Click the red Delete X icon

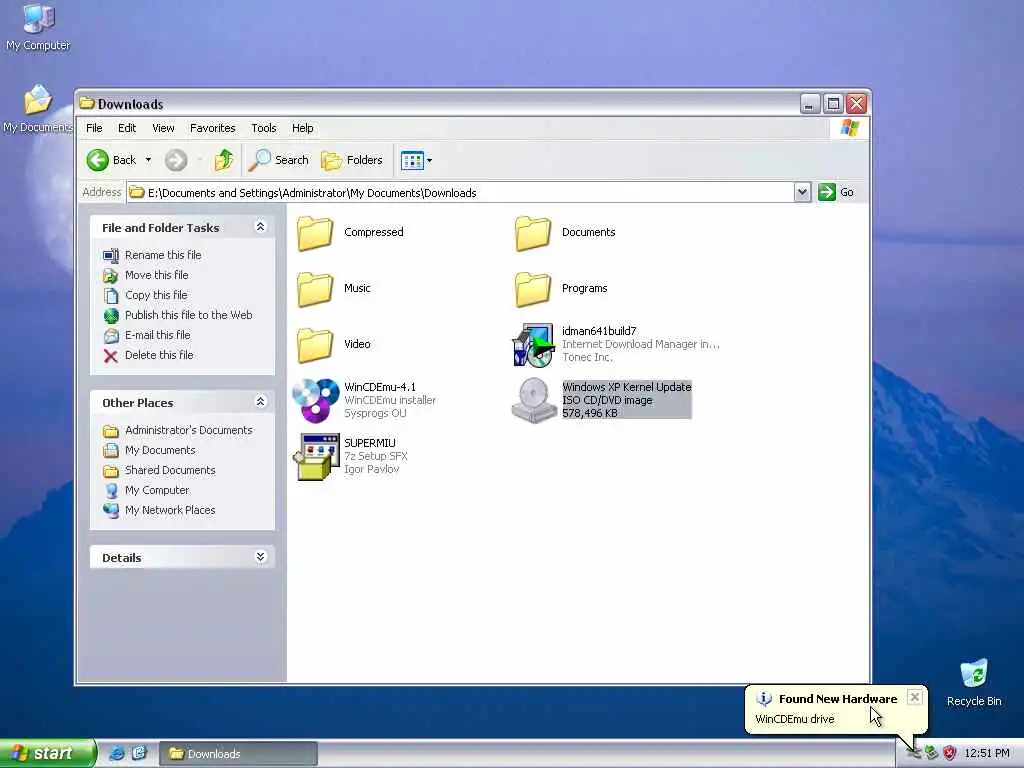[x=111, y=356]
